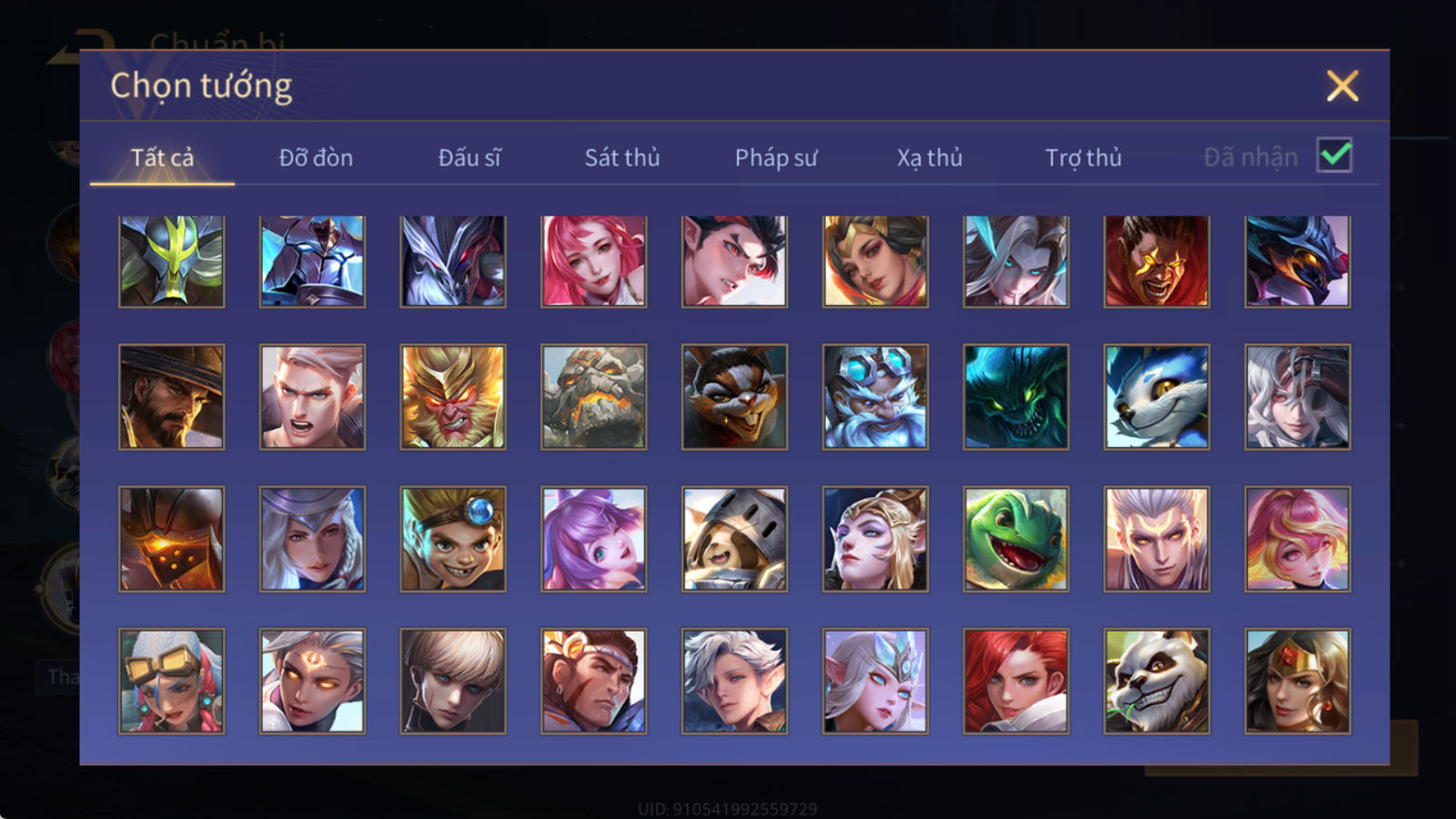
Task: Show the Pháp sư hero category
Action: (x=776, y=157)
